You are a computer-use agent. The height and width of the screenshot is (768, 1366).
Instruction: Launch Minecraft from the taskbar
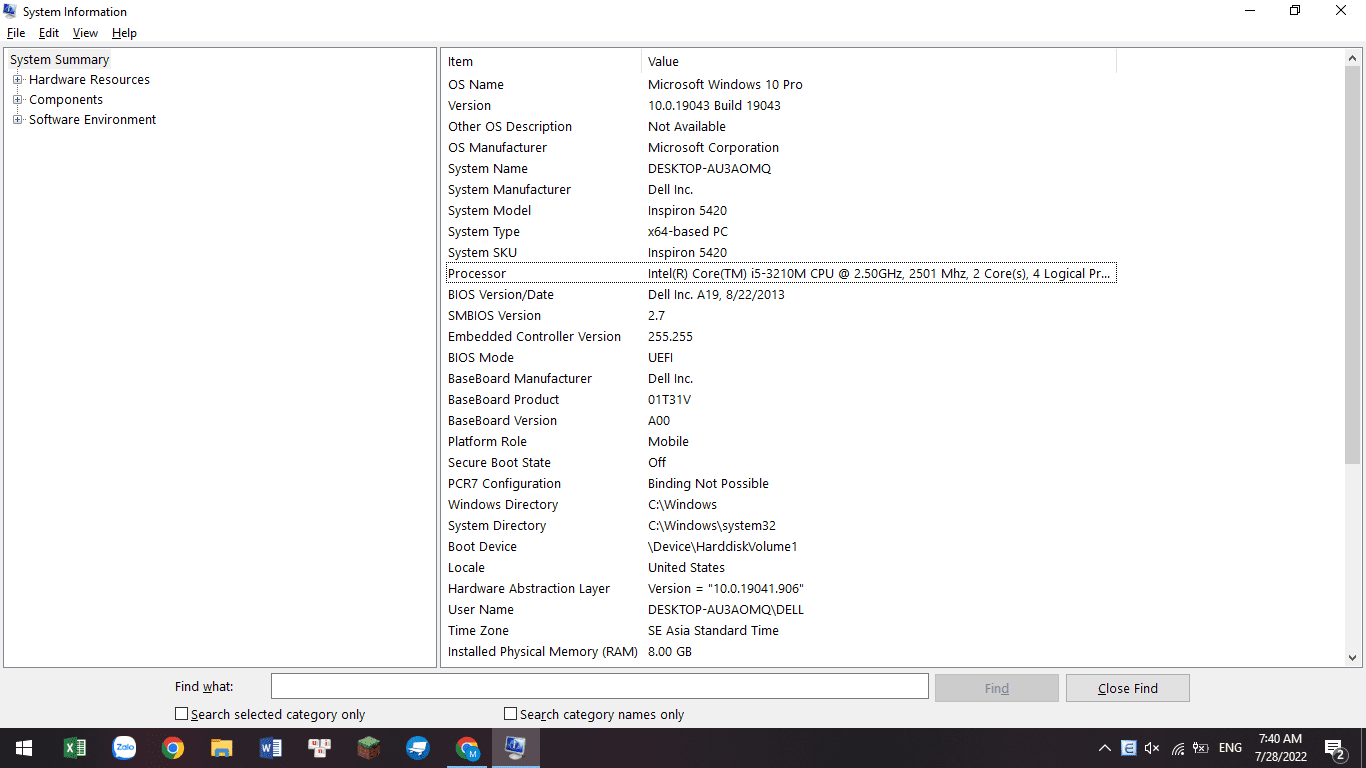tap(369, 748)
